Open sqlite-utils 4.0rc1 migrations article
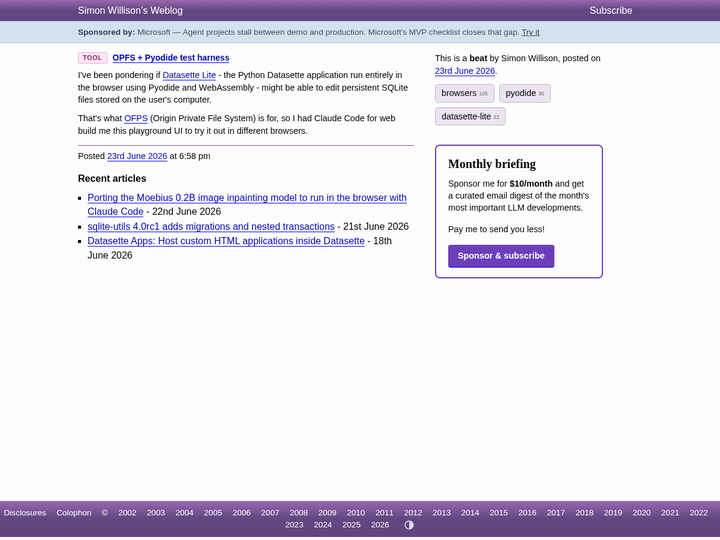 click(211, 226)
